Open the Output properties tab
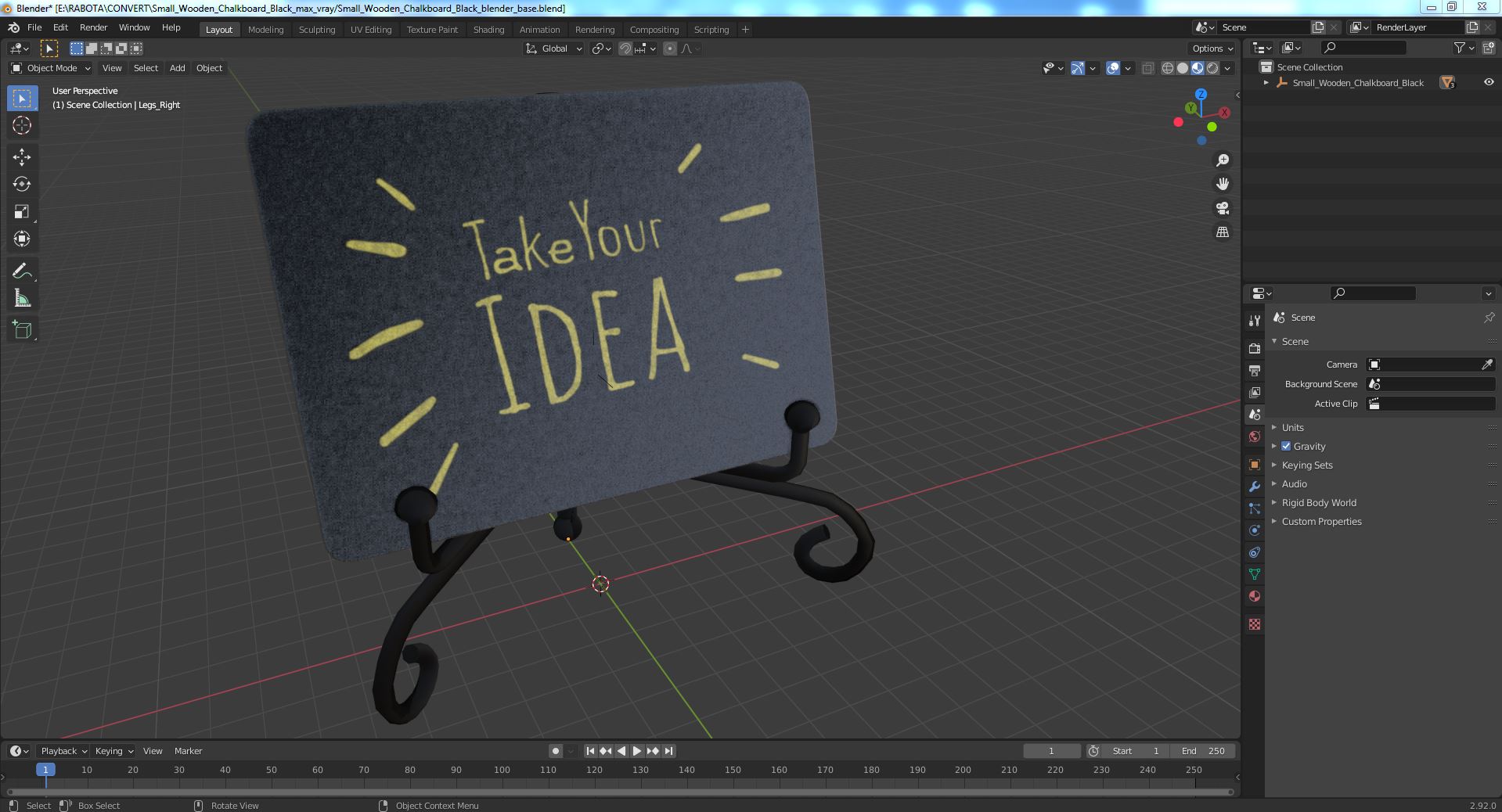The image size is (1502, 812). point(1255,370)
